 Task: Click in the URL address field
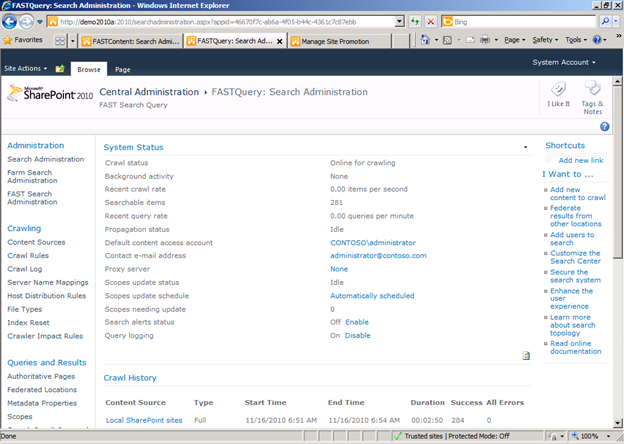tap(227, 22)
